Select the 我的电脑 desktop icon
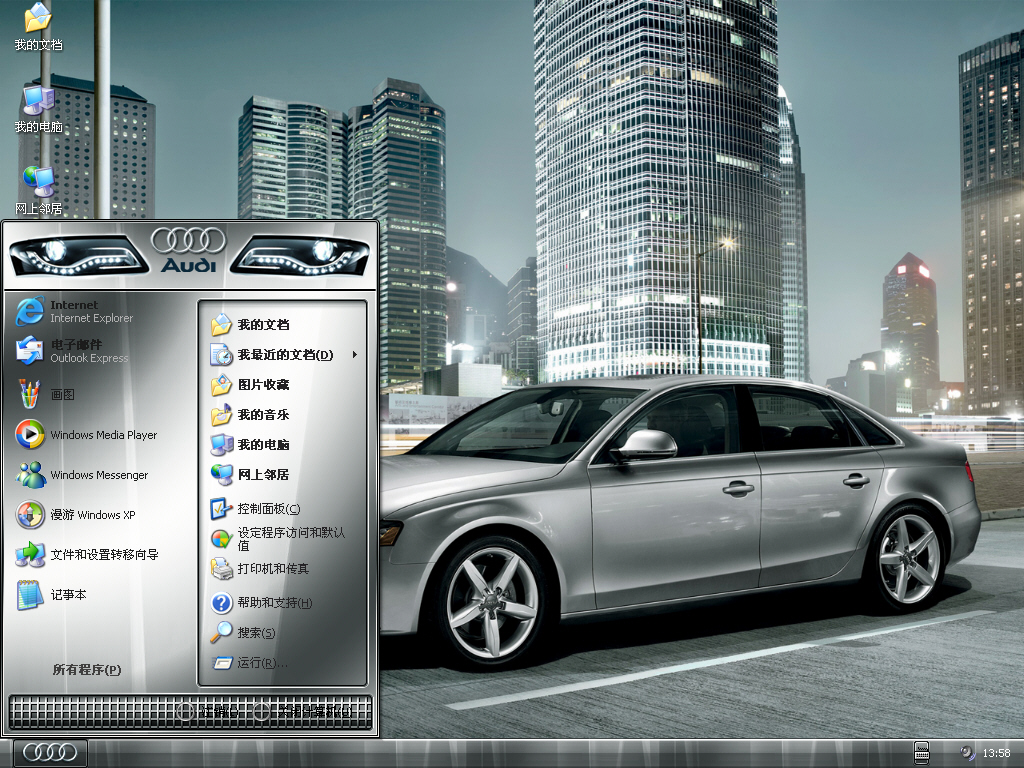The image size is (1024, 768). (x=39, y=108)
